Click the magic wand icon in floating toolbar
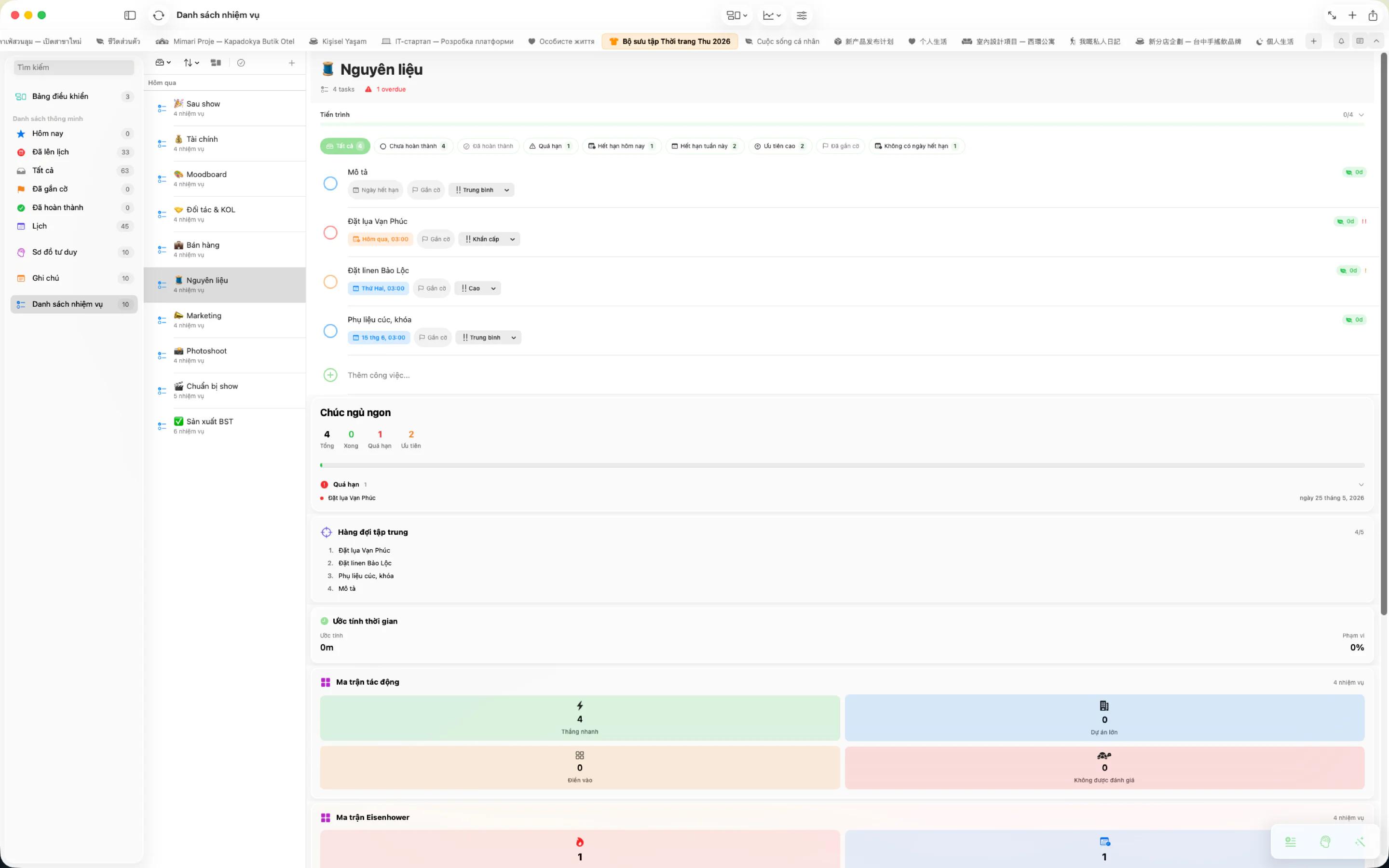Screen dimensions: 1389x868 click(x=1360, y=841)
